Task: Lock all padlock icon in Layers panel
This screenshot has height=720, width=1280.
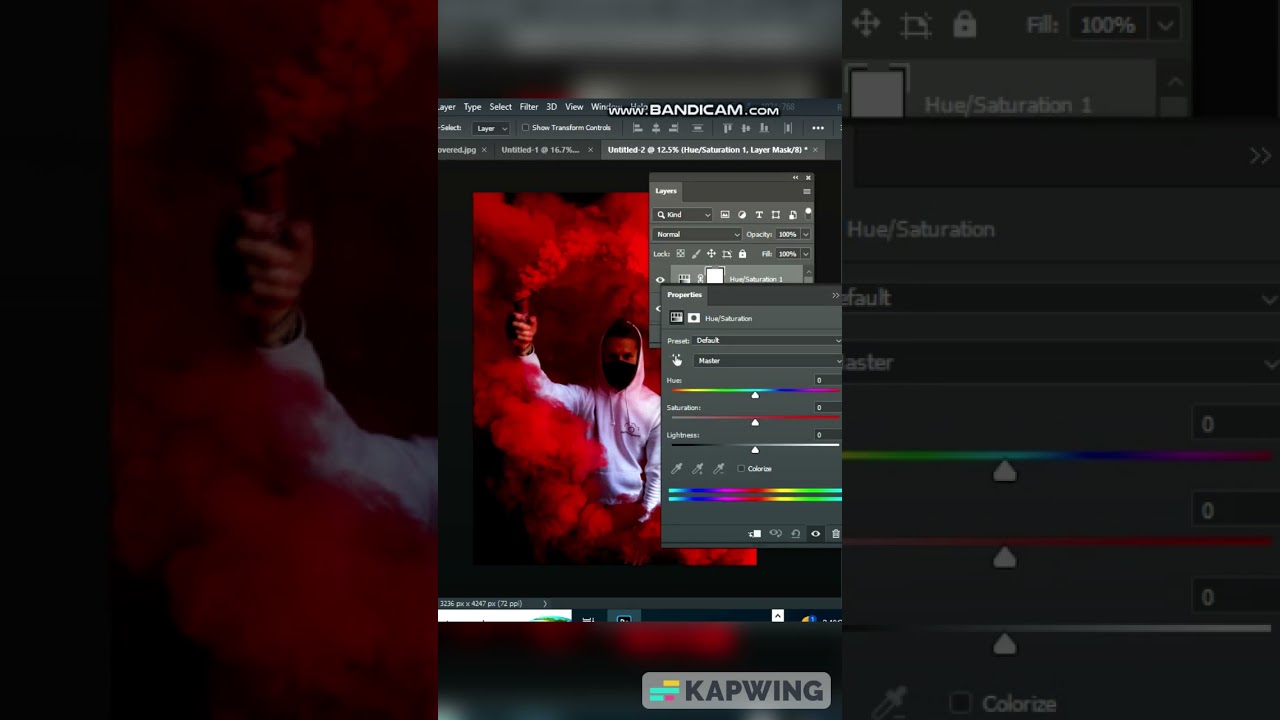Action: pyautogui.click(x=742, y=254)
